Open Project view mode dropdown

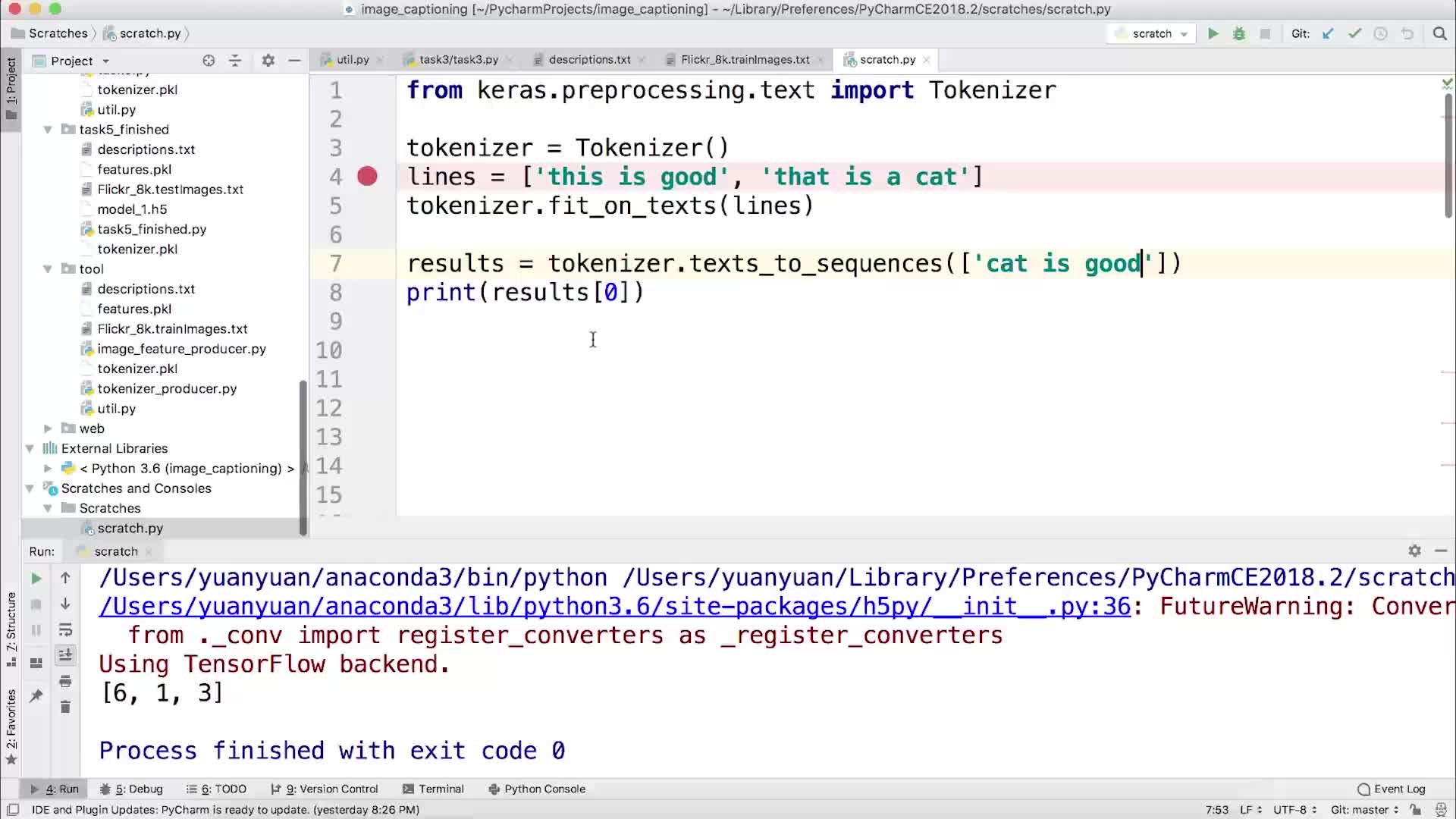pyautogui.click(x=73, y=61)
